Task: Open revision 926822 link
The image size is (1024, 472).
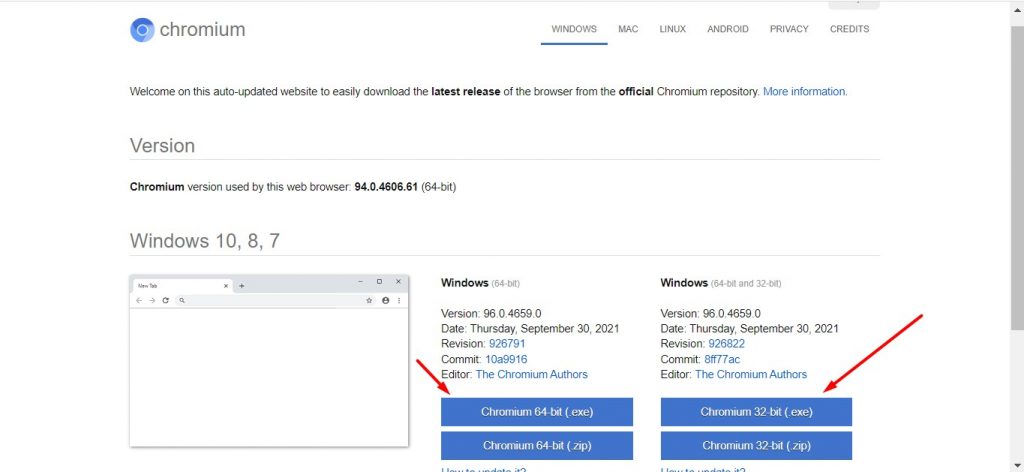Action: click(726, 344)
